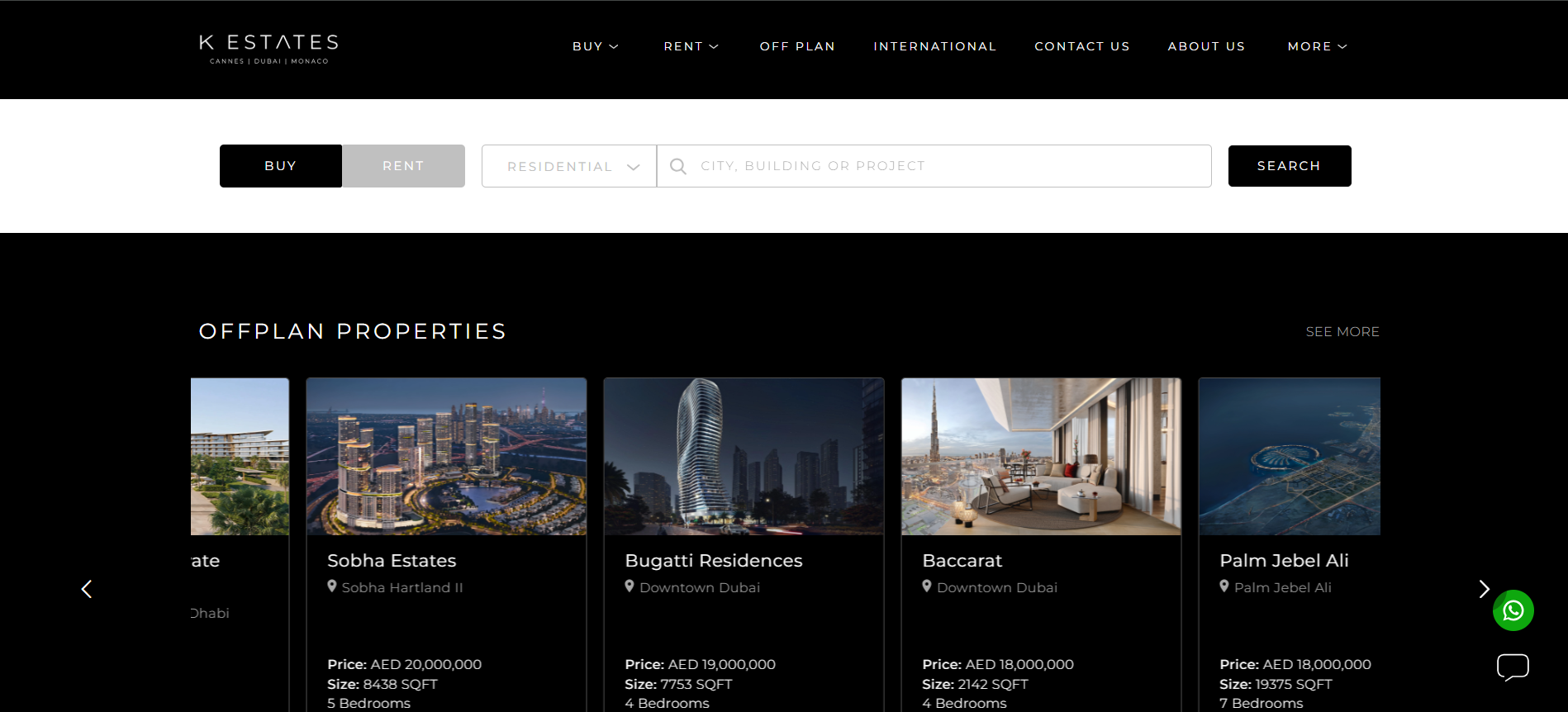The height and width of the screenshot is (712, 1568).
Task: Click location pin on Sobha Estates card
Action: [332, 586]
